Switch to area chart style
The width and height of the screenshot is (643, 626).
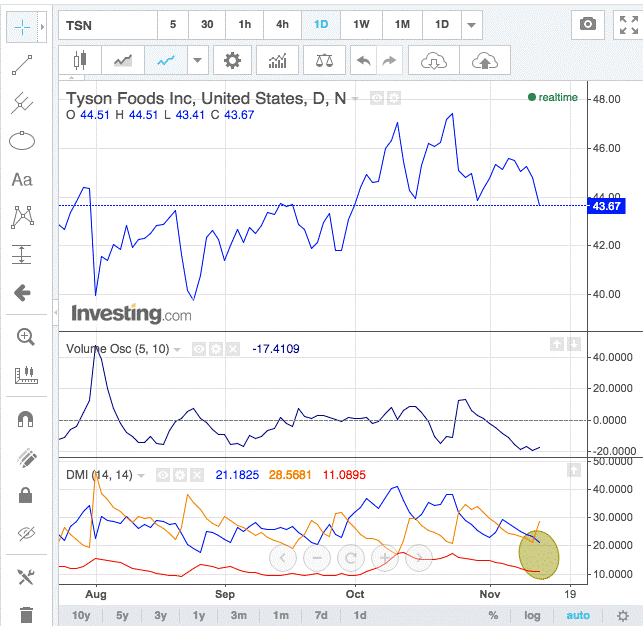point(123,61)
